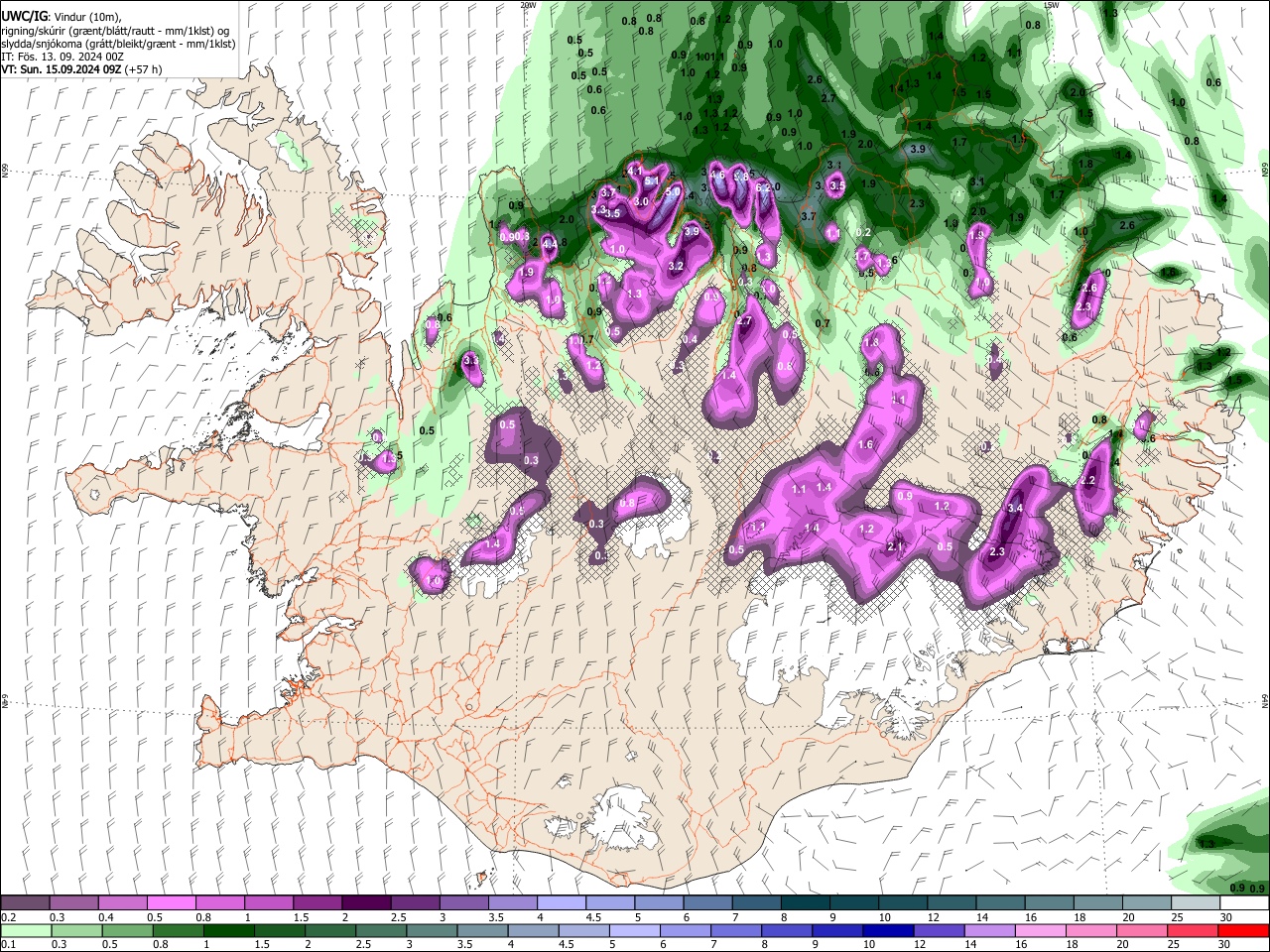Pick the dark mauve 0.2 swatch in purple legend

tap(25, 903)
